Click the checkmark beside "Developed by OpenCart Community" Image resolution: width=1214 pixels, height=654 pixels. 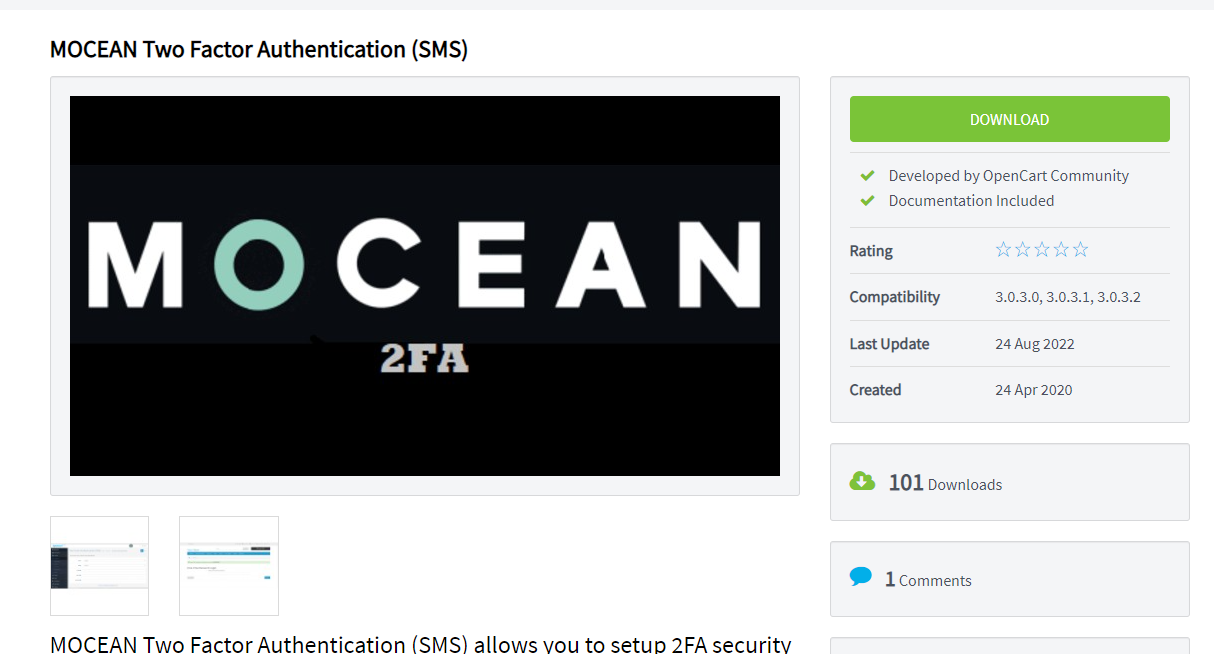click(x=866, y=174)
